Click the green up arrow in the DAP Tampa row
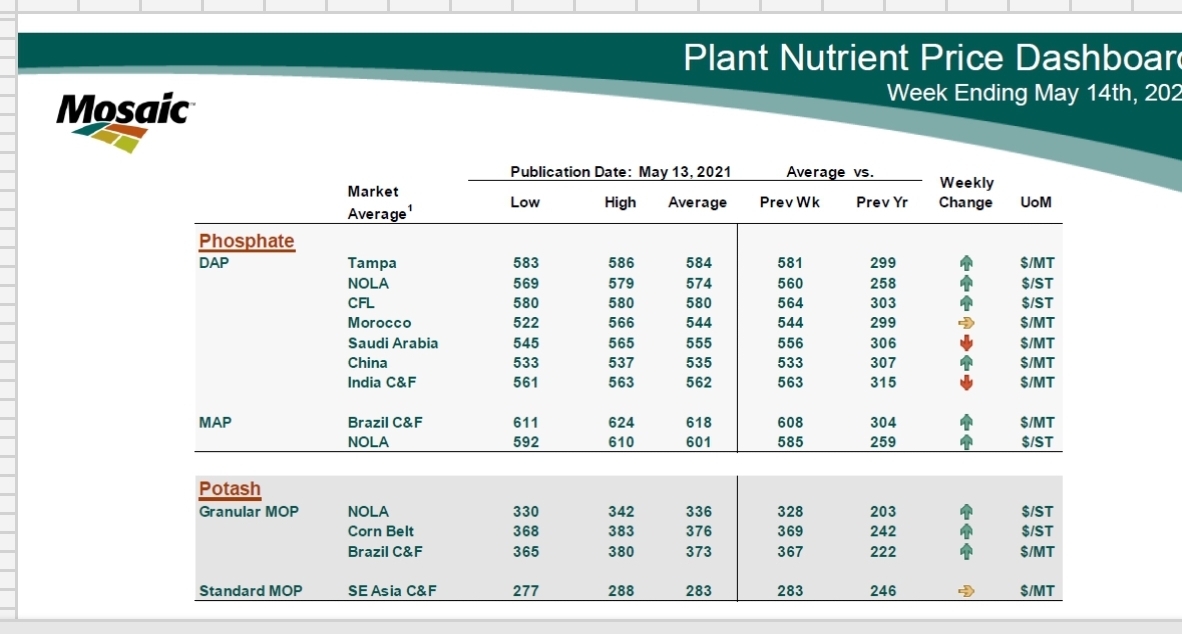 click(965, 264)
